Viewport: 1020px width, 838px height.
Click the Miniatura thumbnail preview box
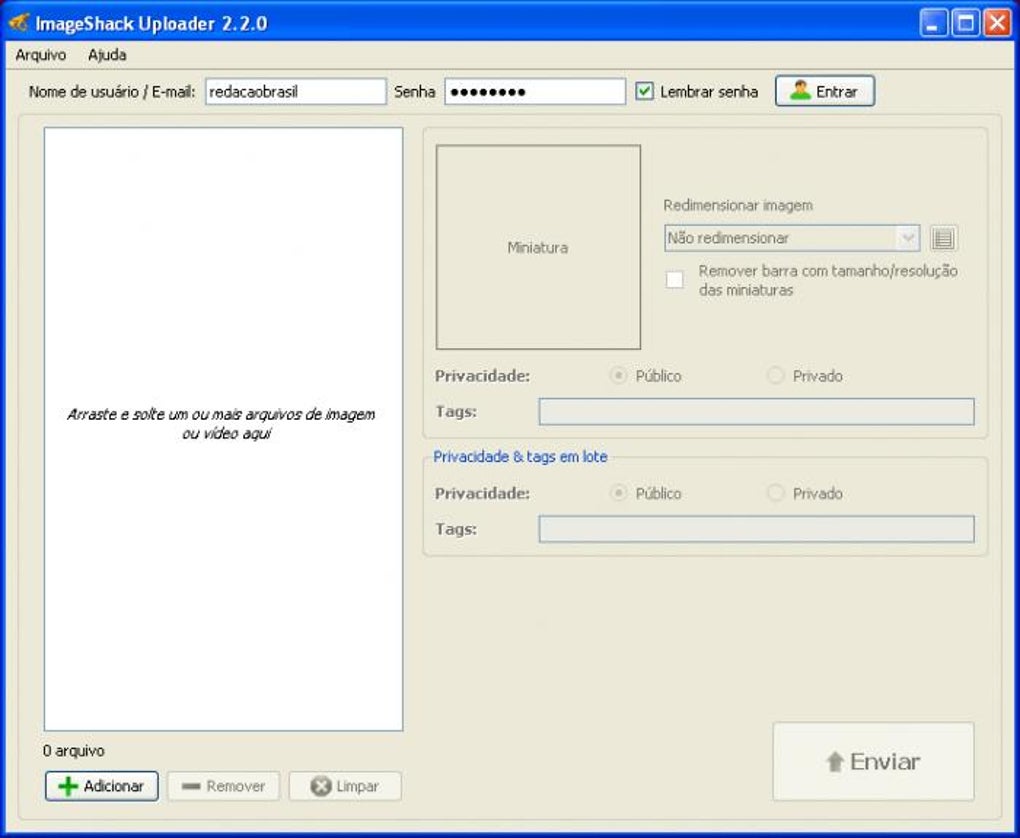tap(538, 247)
